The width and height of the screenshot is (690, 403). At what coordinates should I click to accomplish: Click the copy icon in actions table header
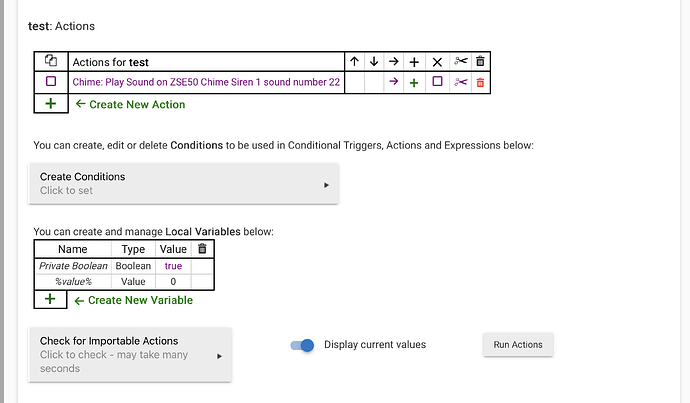pyautogui.click(x=51, y=61)
